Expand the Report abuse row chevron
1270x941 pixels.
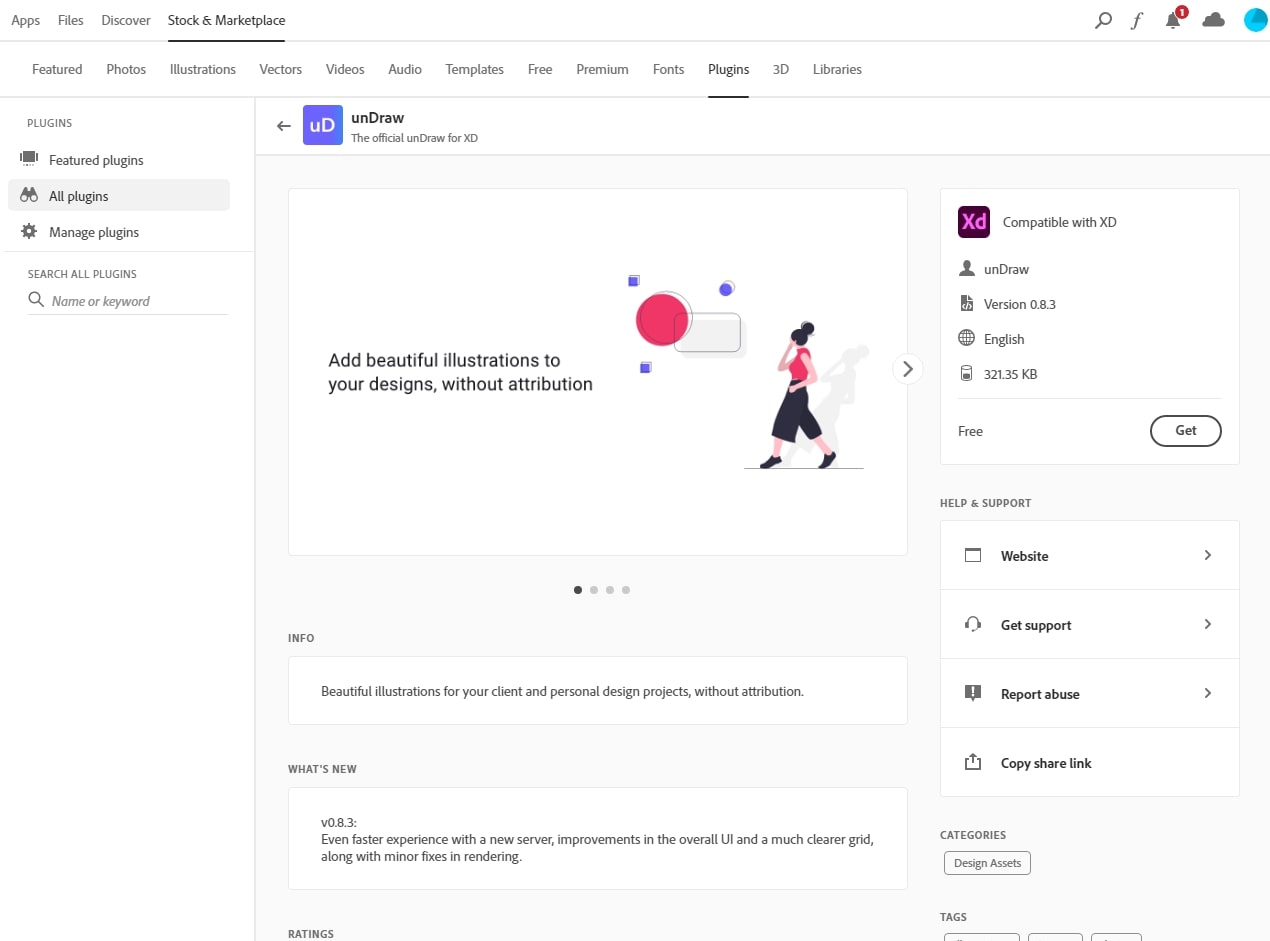click(1208, 693)
